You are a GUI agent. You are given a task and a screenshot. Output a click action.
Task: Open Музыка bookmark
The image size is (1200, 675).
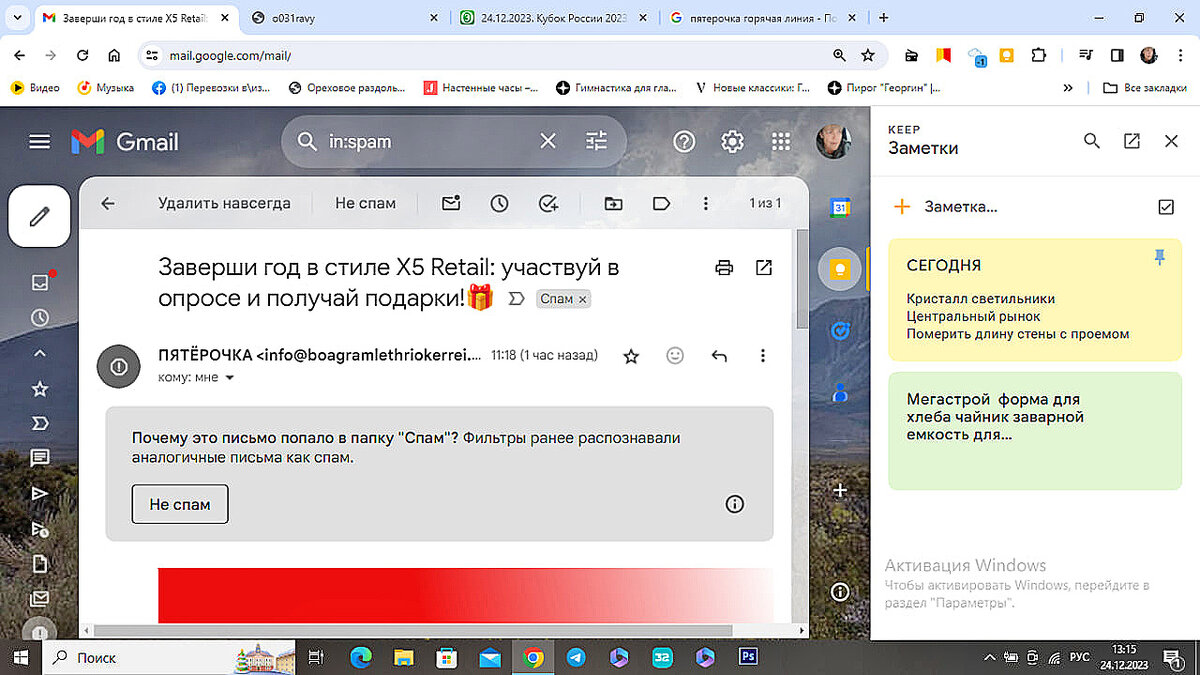tap(106, 88)
